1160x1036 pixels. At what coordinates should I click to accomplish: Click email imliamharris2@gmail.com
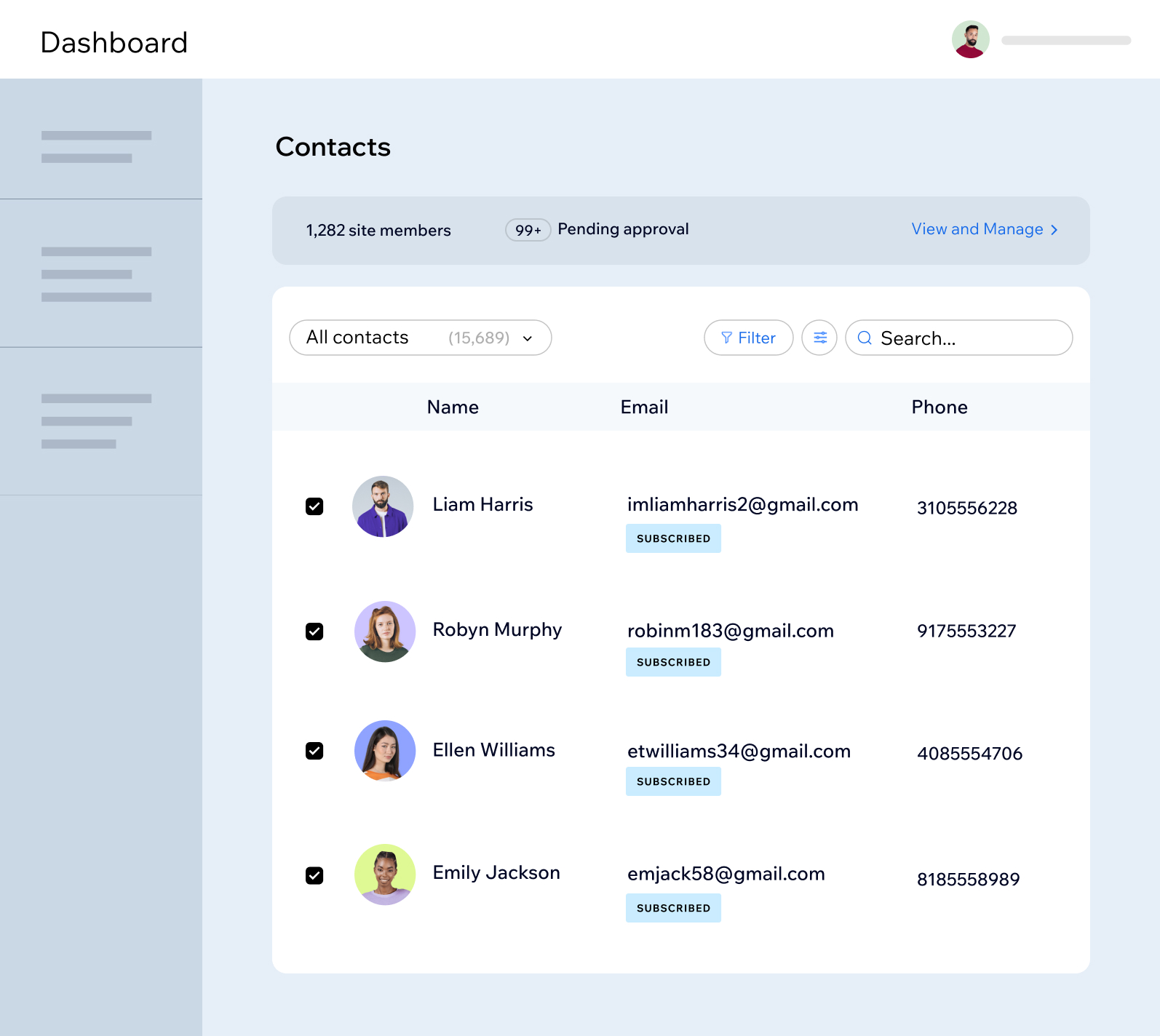(x=743, y=505)
